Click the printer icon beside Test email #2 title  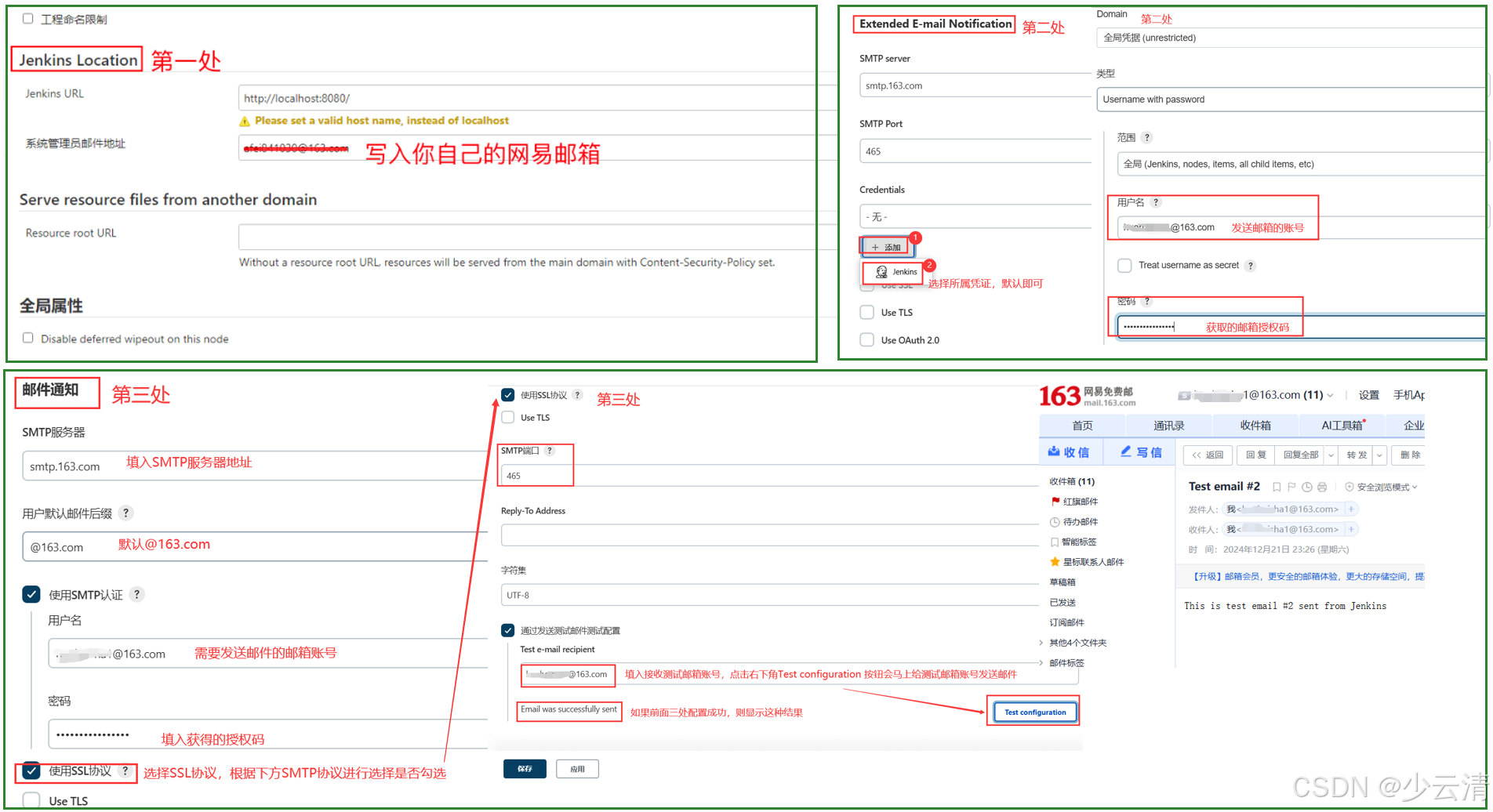(1322, 487)
